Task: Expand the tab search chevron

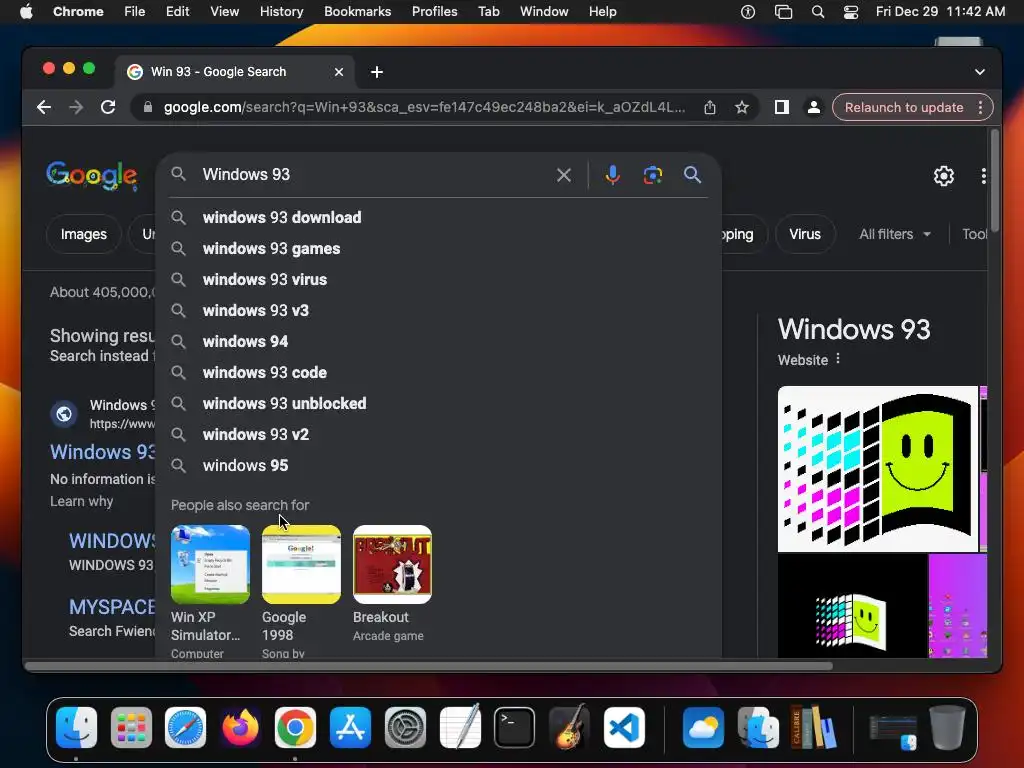Action: click(x=980, y=72)
